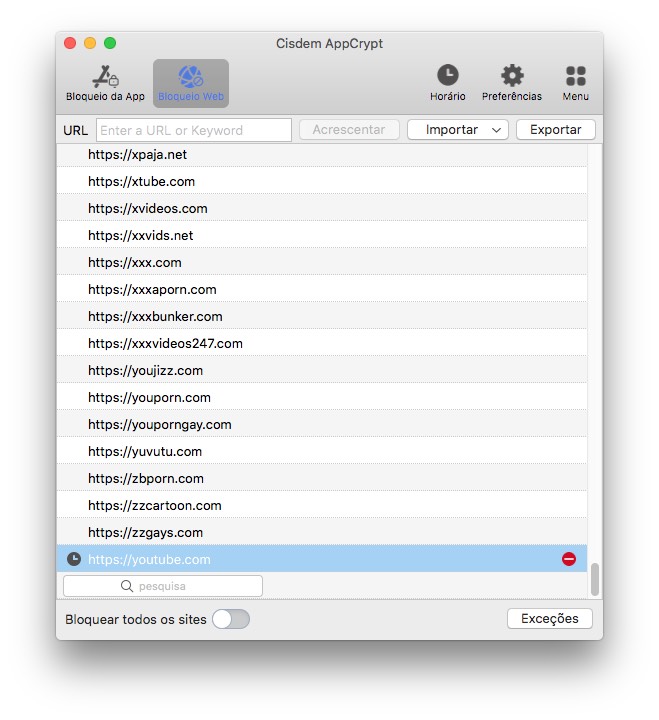This screenshot has height=720, width=659.
Task: Select the https://xxxbunker.com row
Action: [321, 316]
